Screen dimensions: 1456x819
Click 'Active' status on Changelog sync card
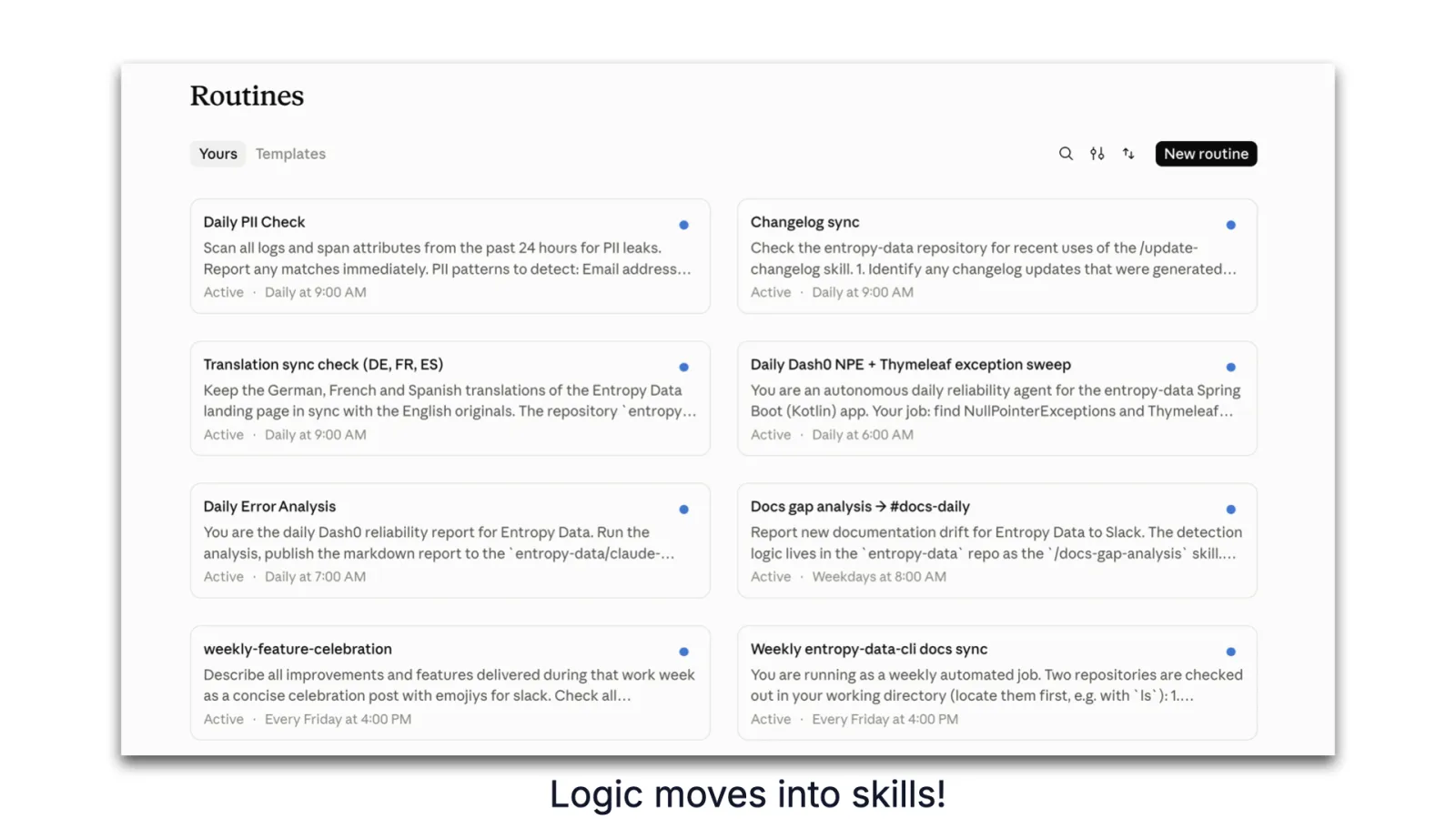click(770, 292)
